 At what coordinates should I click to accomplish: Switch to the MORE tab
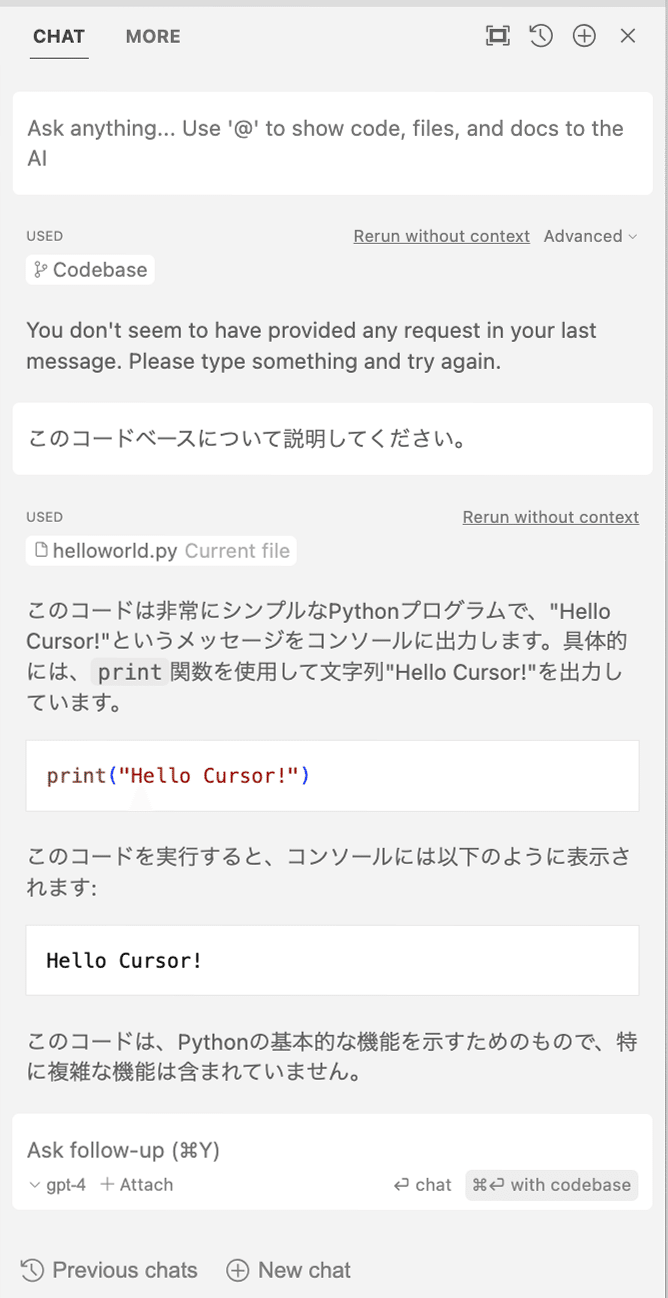[x=152, y=36]
